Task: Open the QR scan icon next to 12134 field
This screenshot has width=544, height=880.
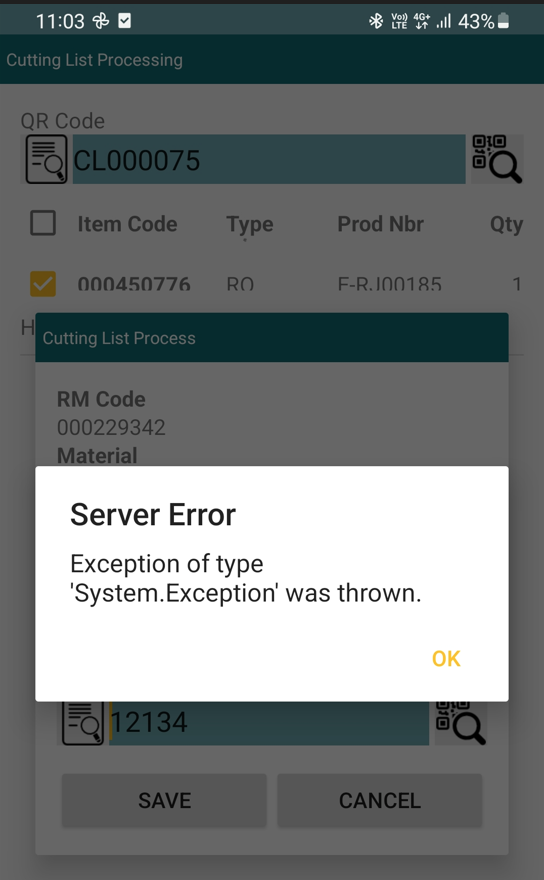Action: pos(460,723)
